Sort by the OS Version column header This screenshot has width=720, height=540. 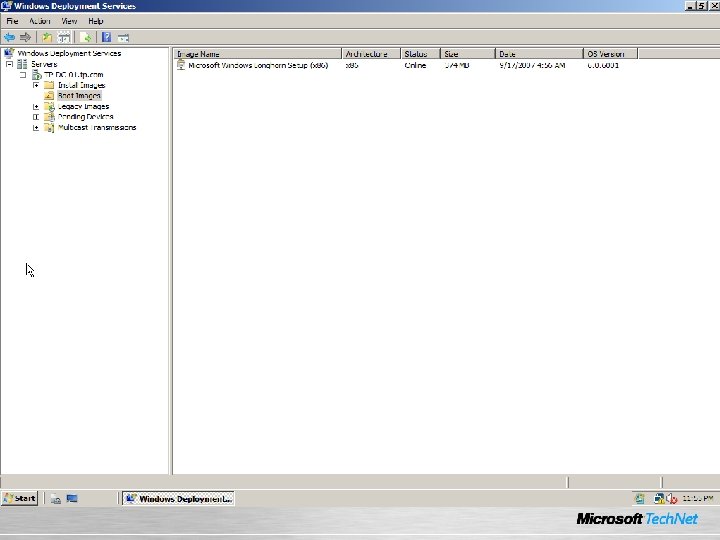coord(610,54)
